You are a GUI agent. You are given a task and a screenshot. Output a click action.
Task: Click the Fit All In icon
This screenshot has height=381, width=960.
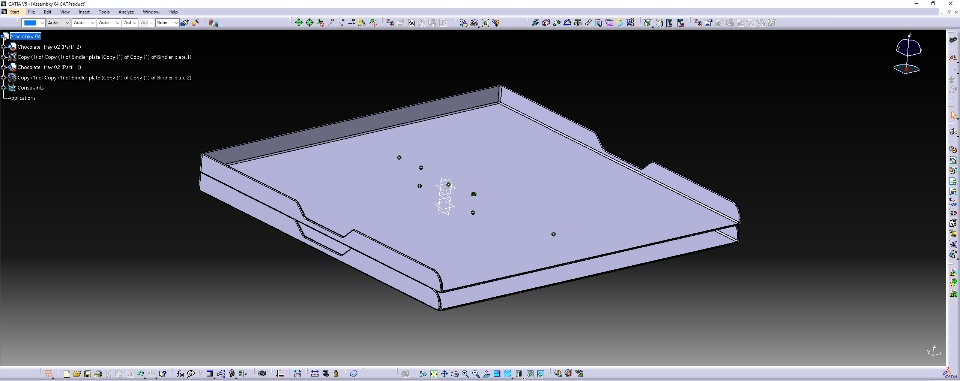pos(434,373)
